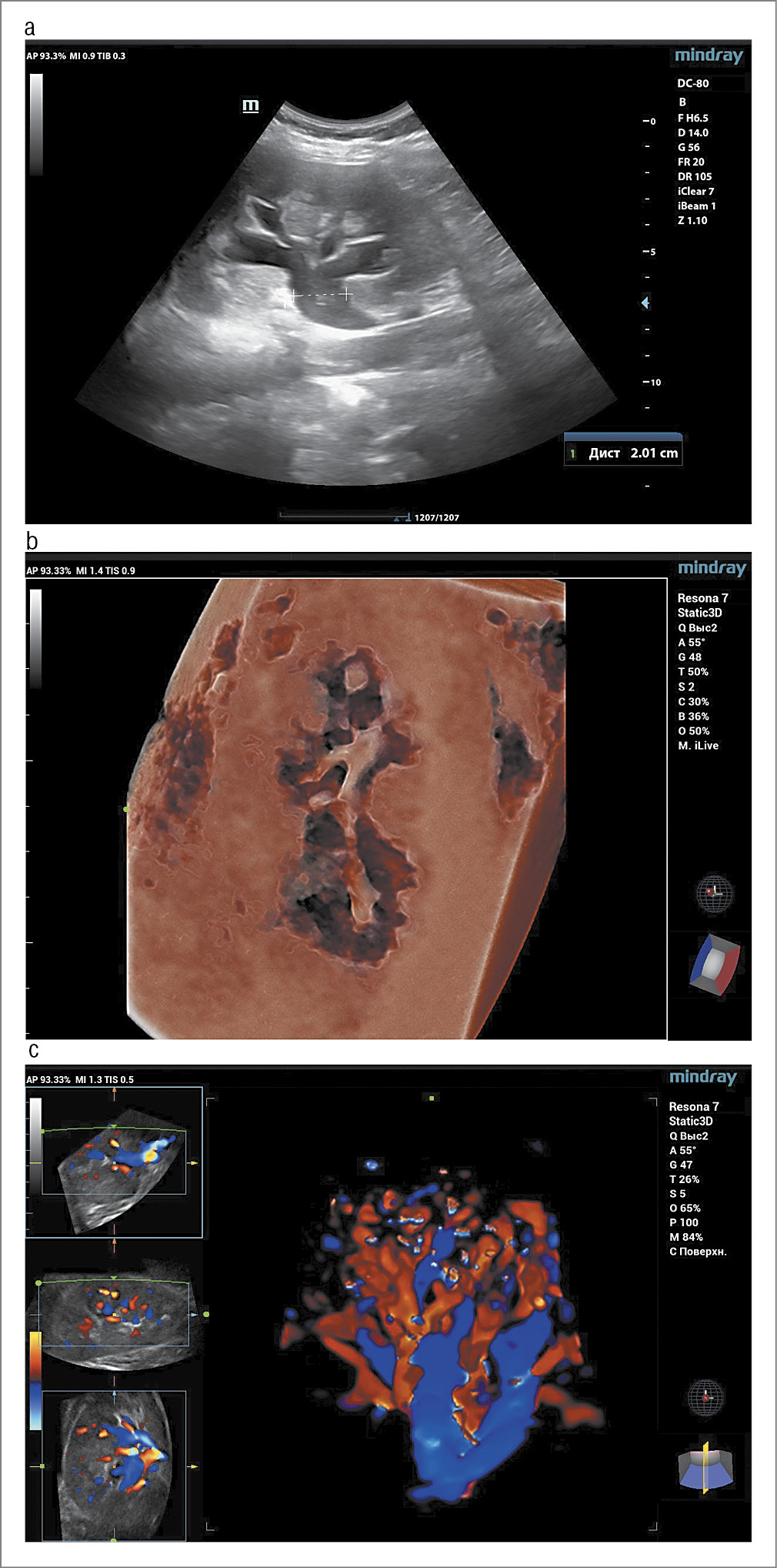This screenshot has height=1568, width=777.
Task: Click the orientation sphere icon in 3D render panel
Action: [x=715, y=894]
